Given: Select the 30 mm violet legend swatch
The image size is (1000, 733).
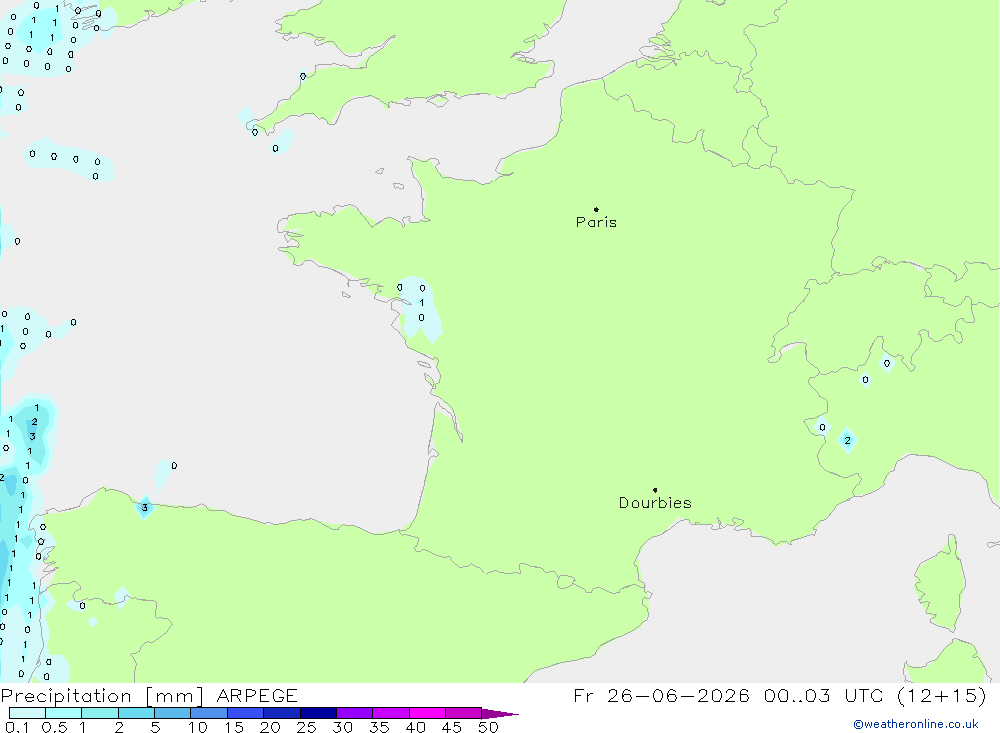Looking at the screenshot, I should (x=355, y=713).
